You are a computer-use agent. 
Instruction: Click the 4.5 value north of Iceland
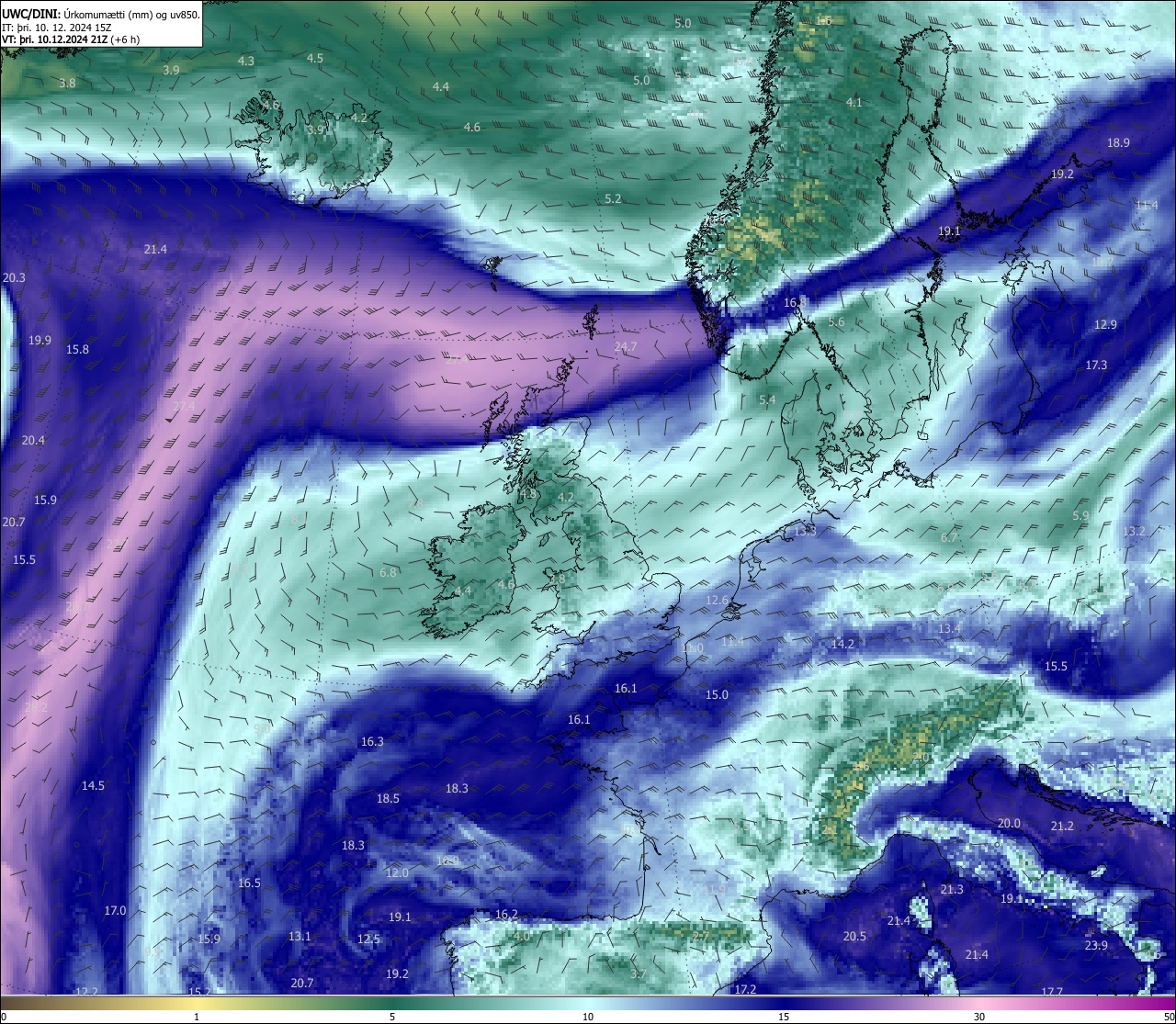314,59
